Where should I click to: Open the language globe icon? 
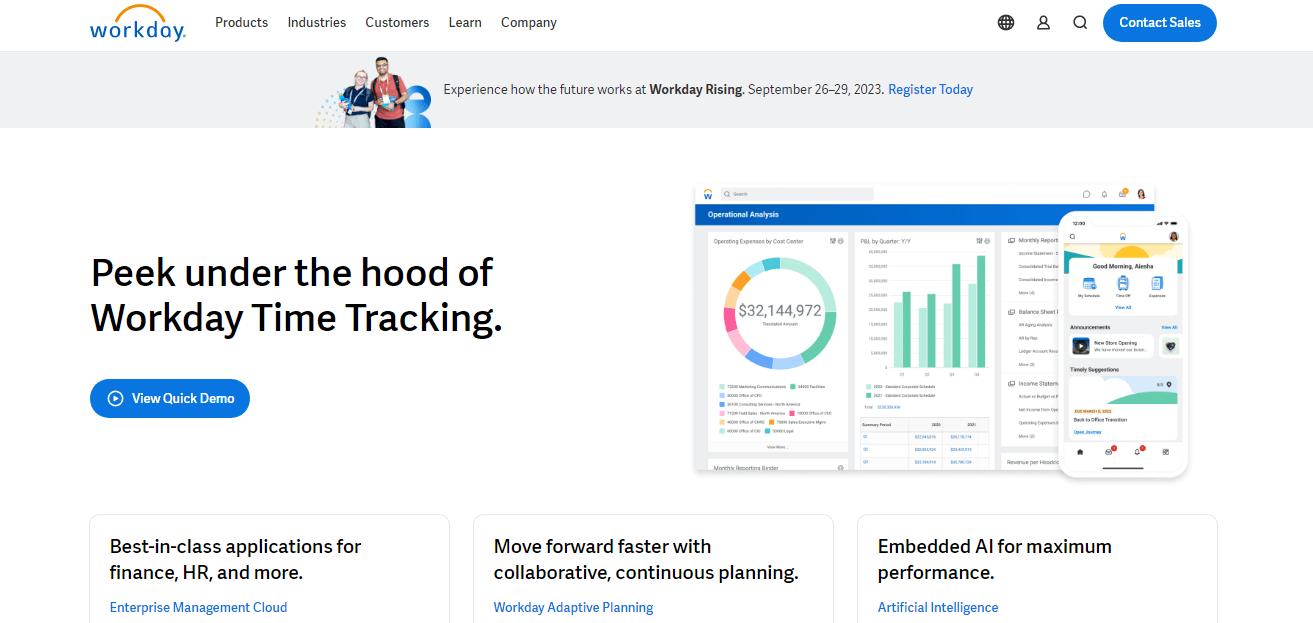[x=1005, y=22]
